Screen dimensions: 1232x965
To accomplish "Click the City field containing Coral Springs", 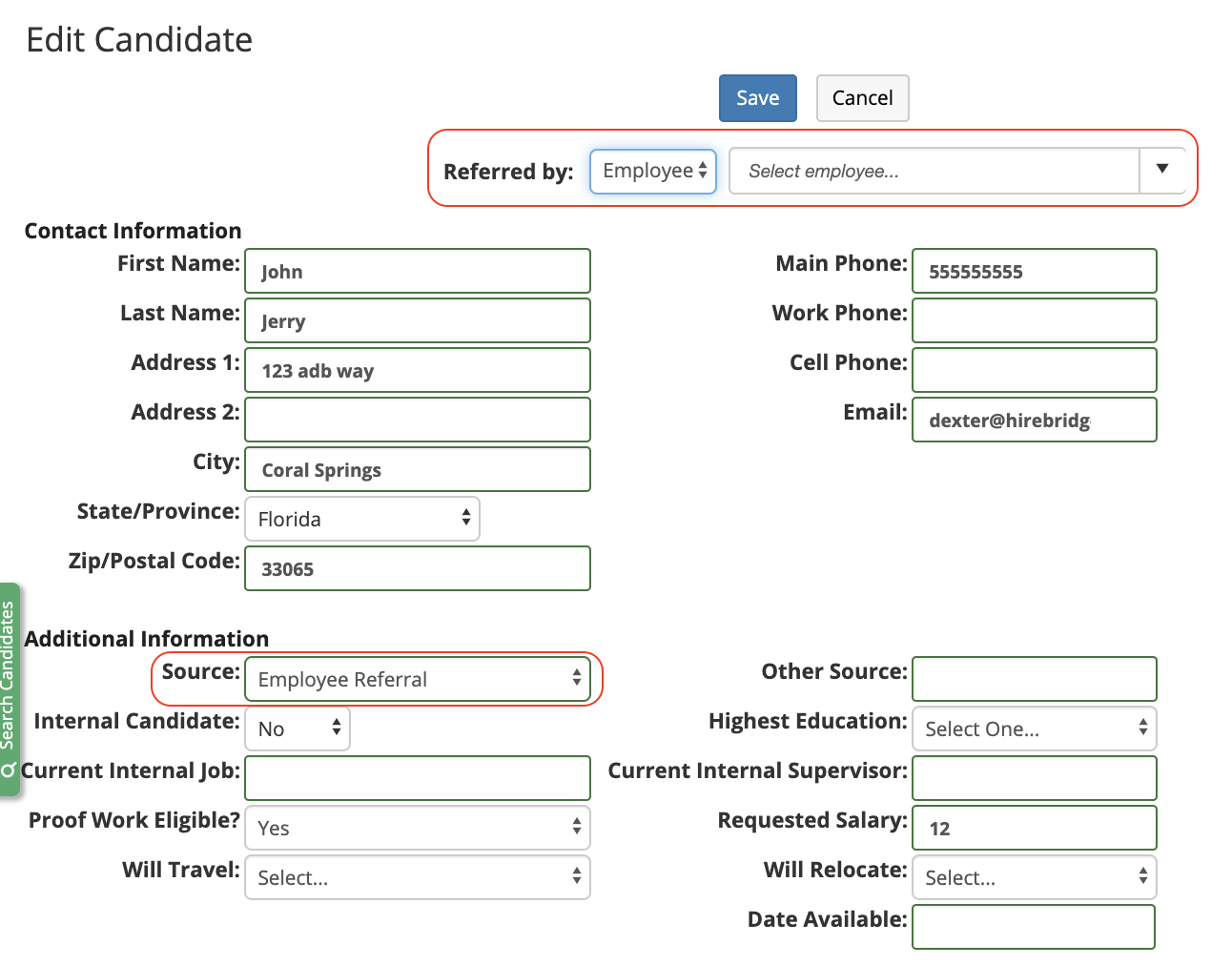I will pos(417,469).
